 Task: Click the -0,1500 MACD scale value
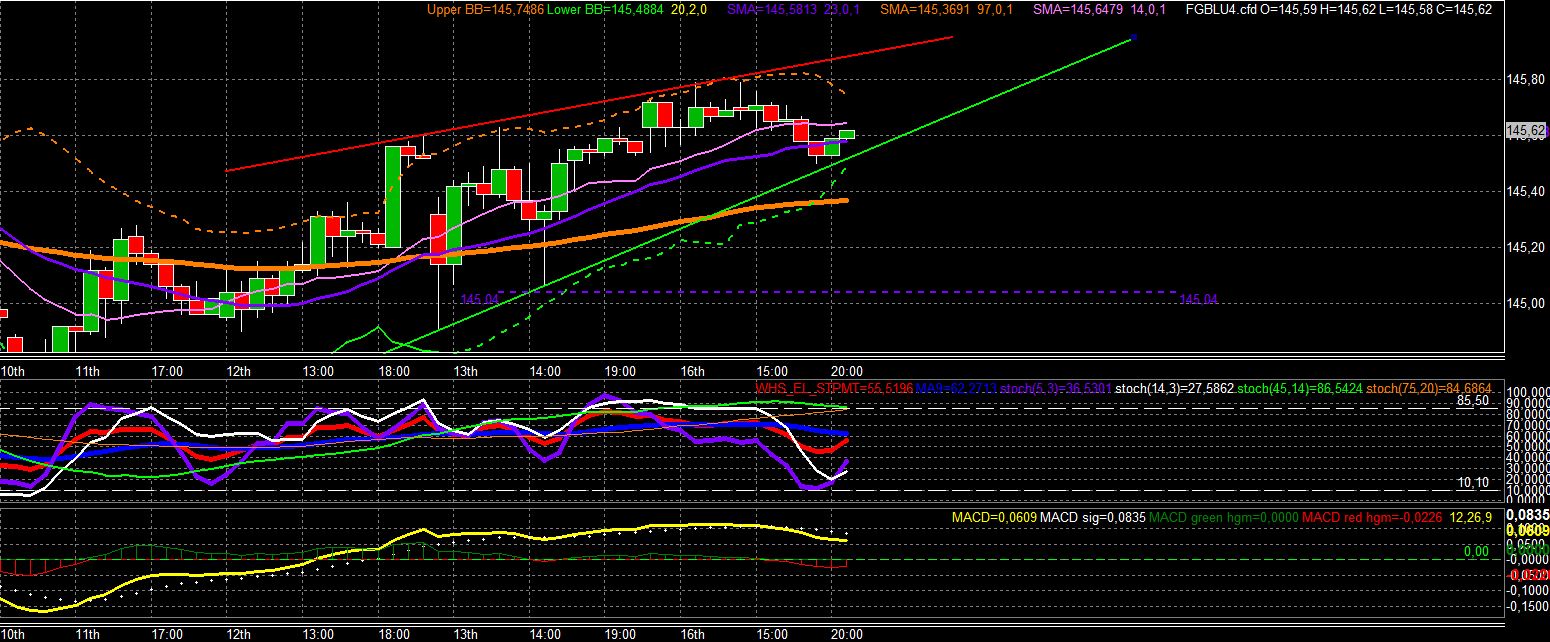click(1527, 606)
